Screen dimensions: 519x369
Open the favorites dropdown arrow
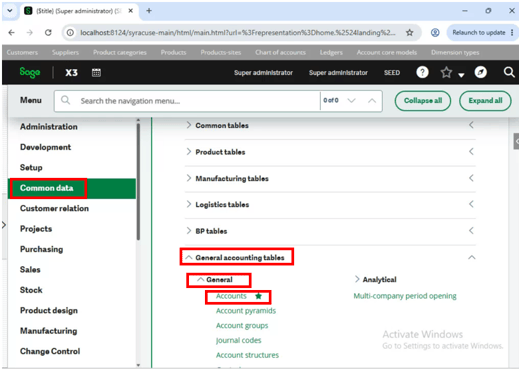461,75
